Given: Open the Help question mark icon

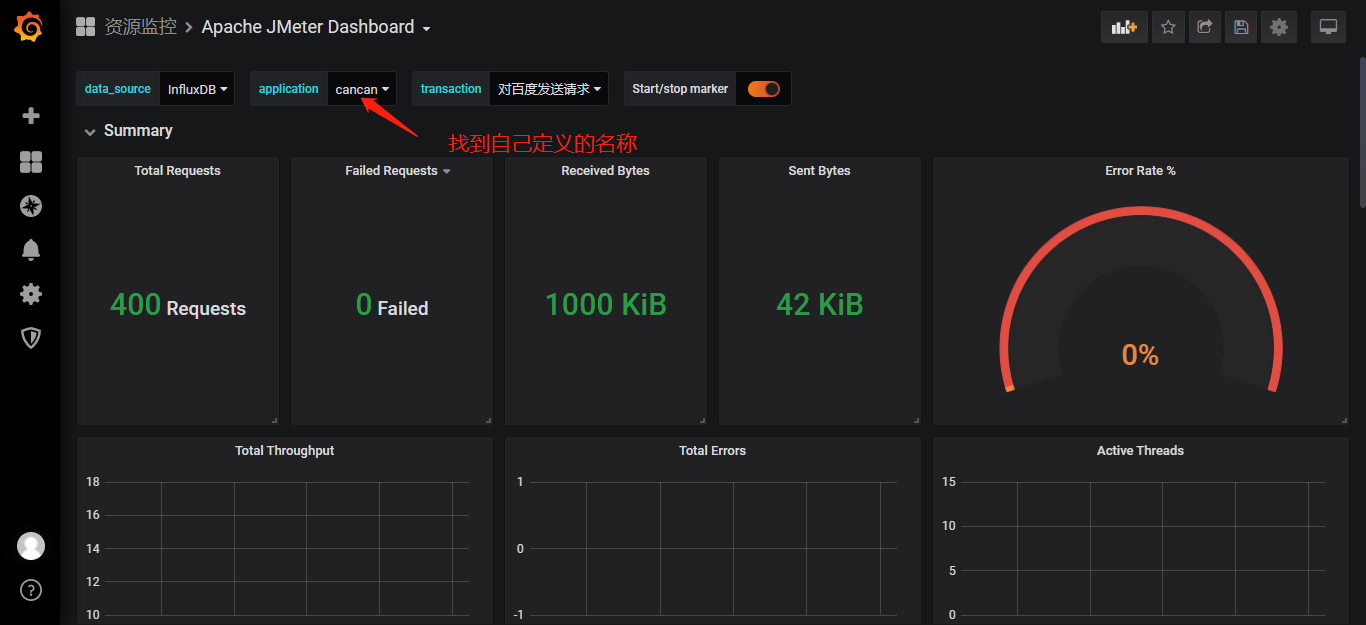Looking at the screenshot, I should point(31,590).
